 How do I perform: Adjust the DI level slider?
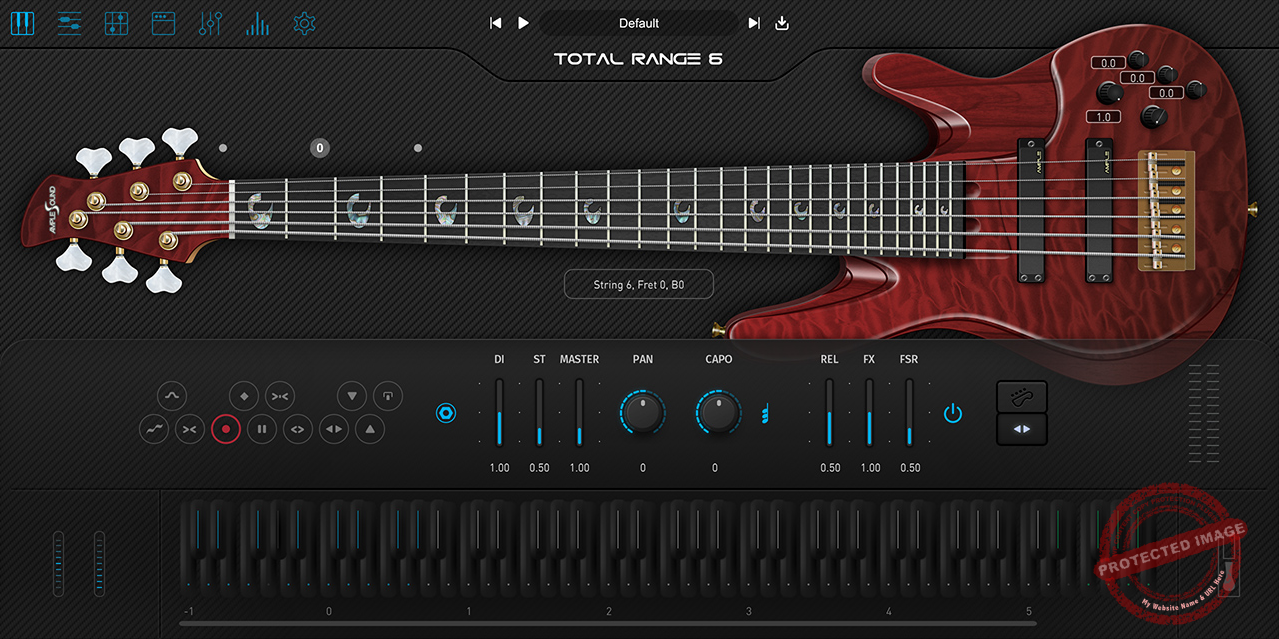coord(499,412)
